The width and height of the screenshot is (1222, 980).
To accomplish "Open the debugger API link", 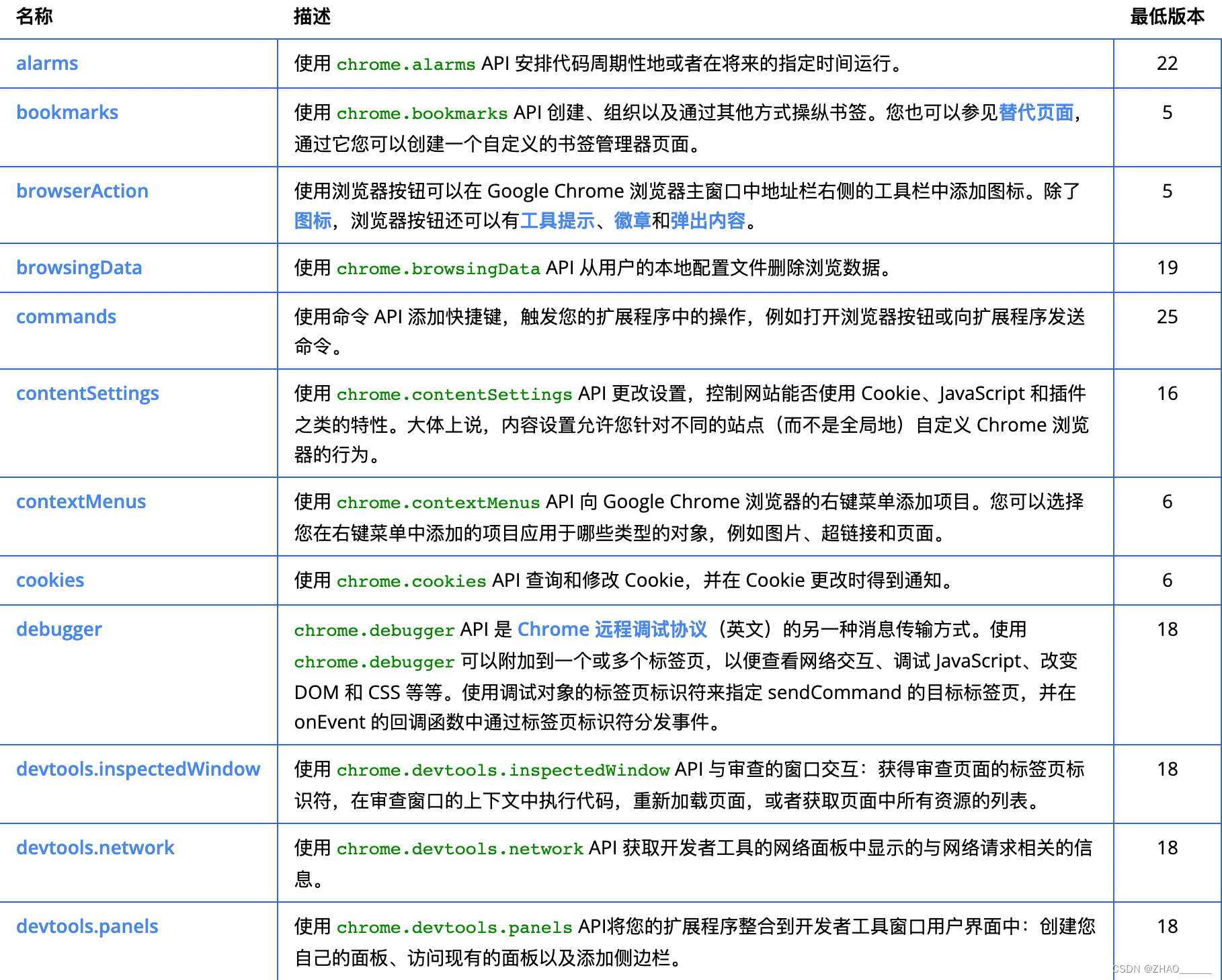I will (x=59, y=629).
